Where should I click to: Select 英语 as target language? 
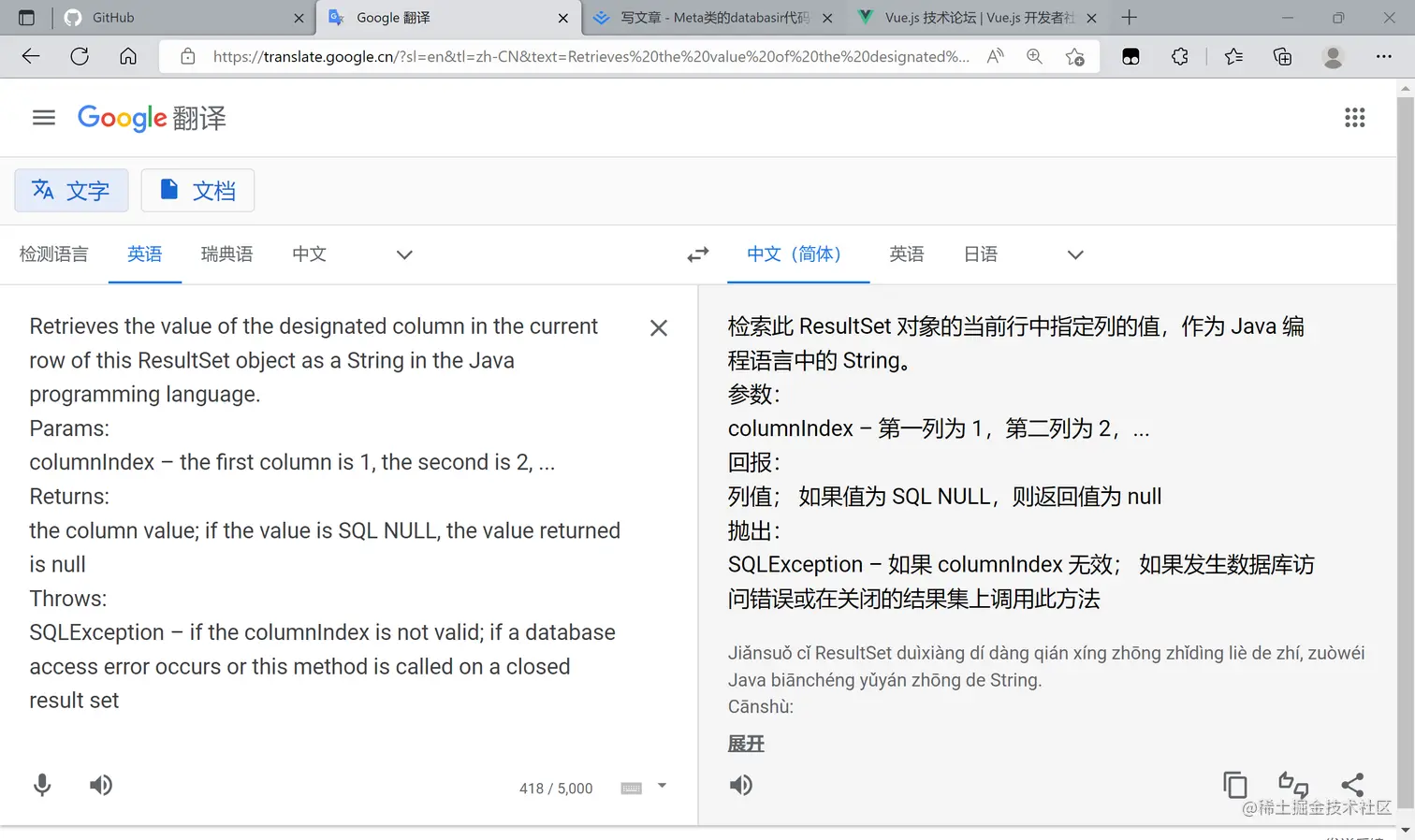pos(907,254)
